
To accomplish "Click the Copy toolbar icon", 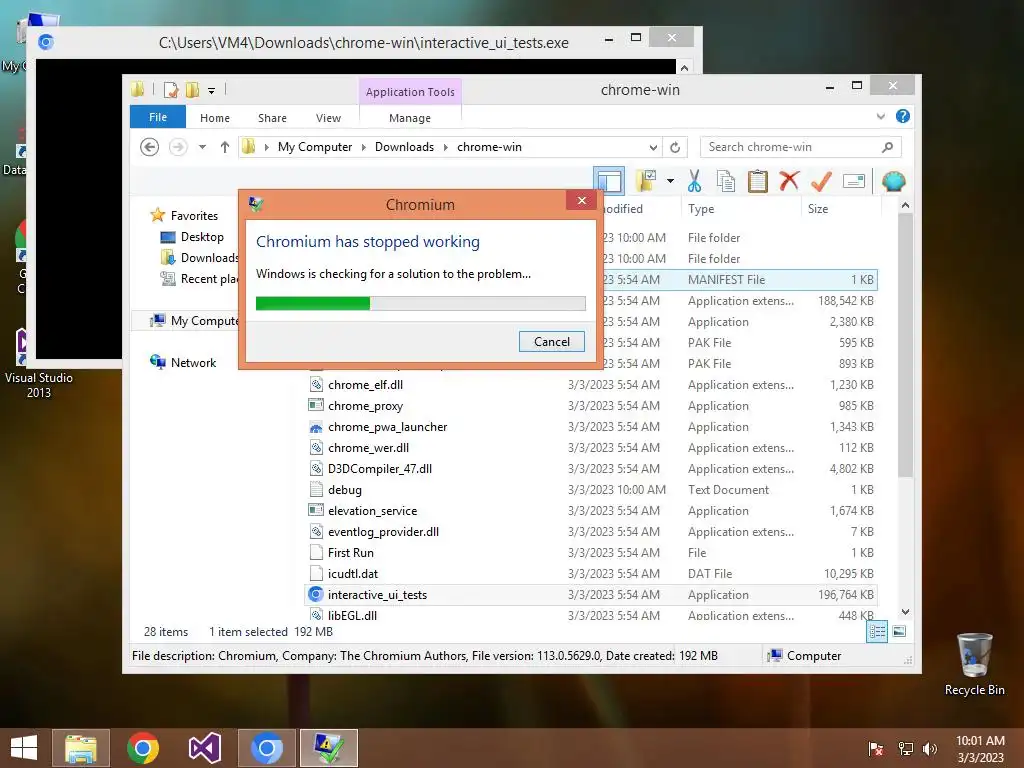I will click(726, 181).
